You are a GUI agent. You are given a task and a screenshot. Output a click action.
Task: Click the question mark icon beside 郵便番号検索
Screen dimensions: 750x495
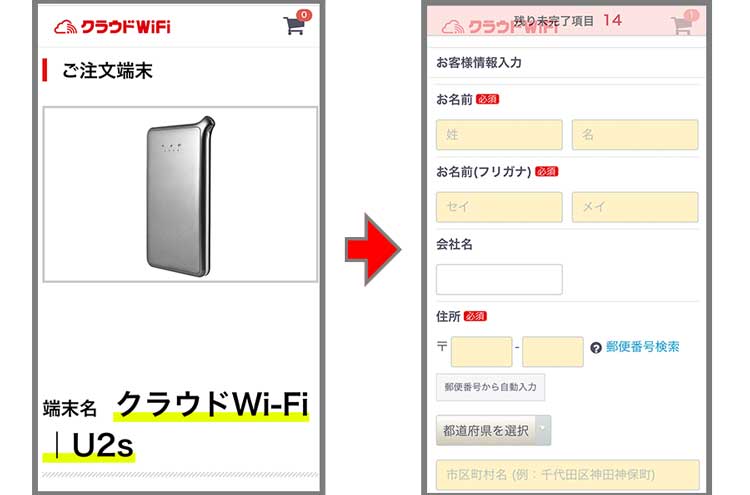coord(596,348)
